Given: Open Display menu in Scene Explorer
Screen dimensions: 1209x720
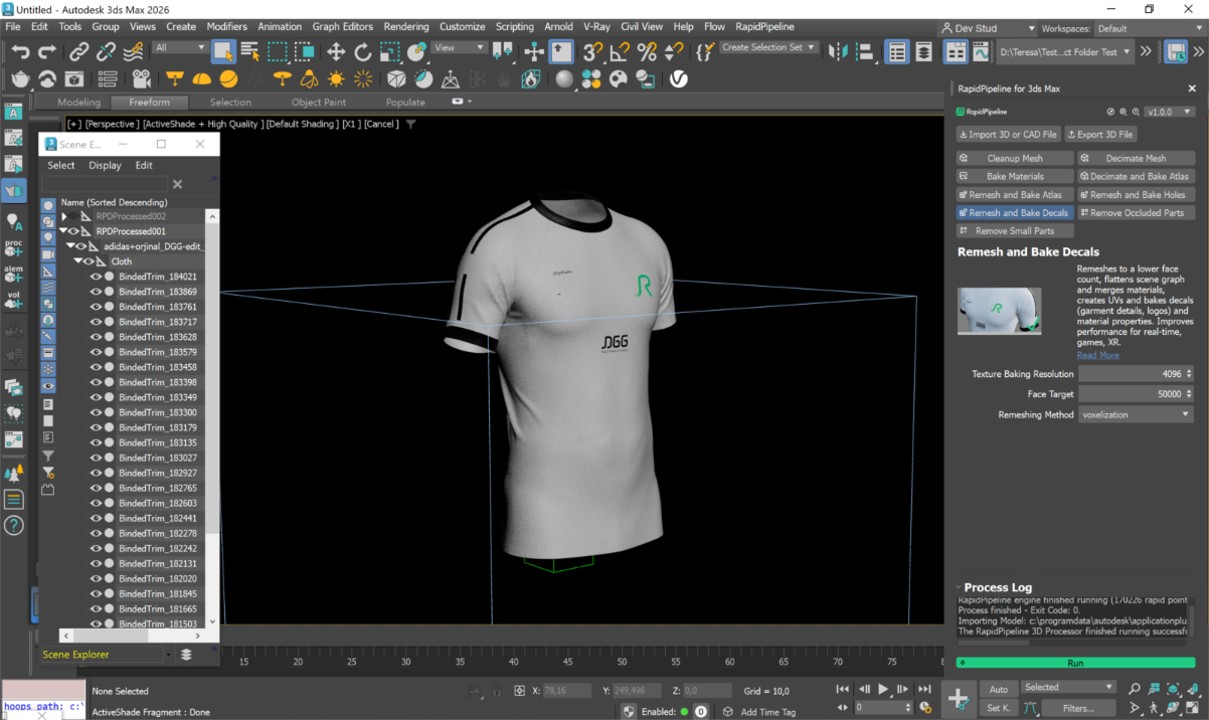Looking at the screenshot, I should (x=105, y=165).
